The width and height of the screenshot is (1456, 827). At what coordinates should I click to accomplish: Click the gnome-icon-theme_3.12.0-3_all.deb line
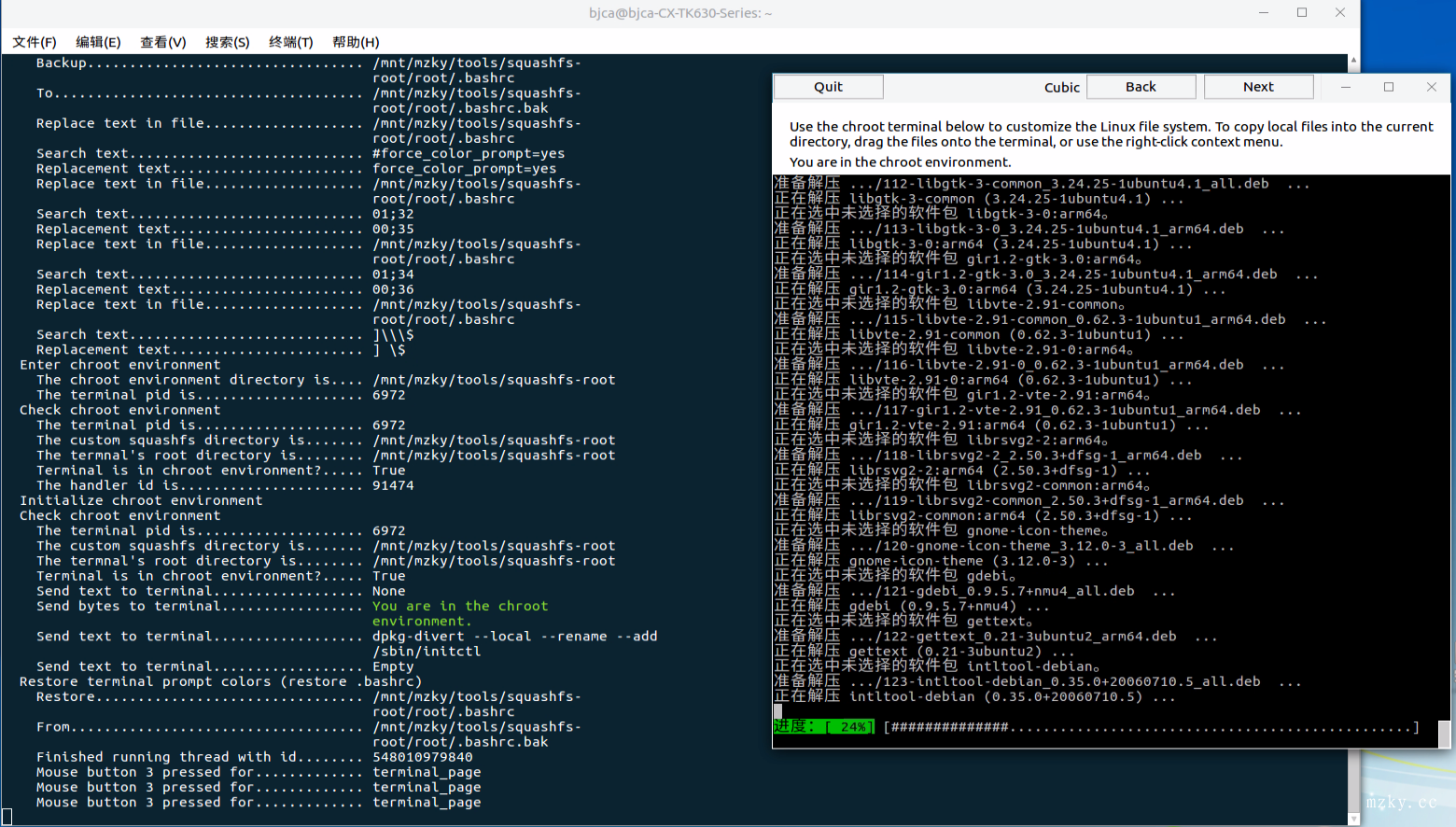pos(1003,546)
